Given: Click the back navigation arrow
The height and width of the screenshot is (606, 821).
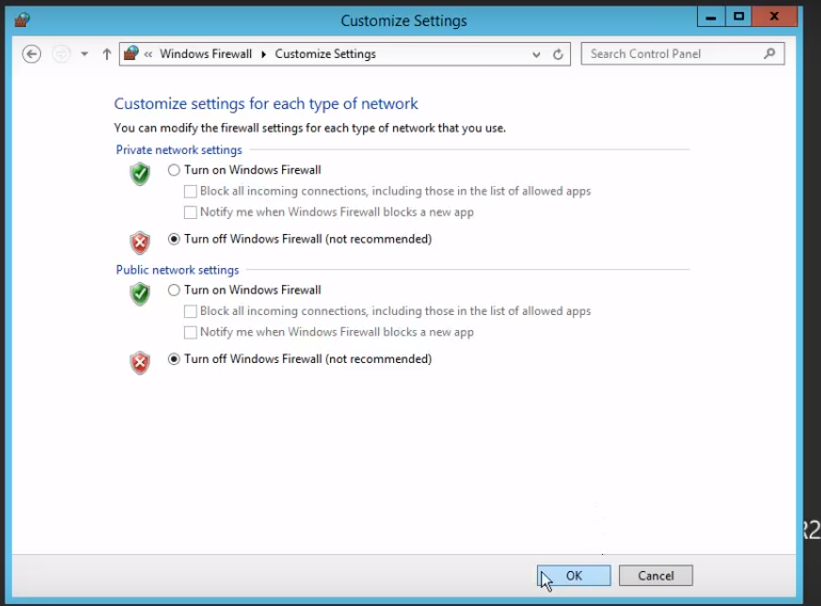Looking at the screenshot, I should click(x=31, y=54).
